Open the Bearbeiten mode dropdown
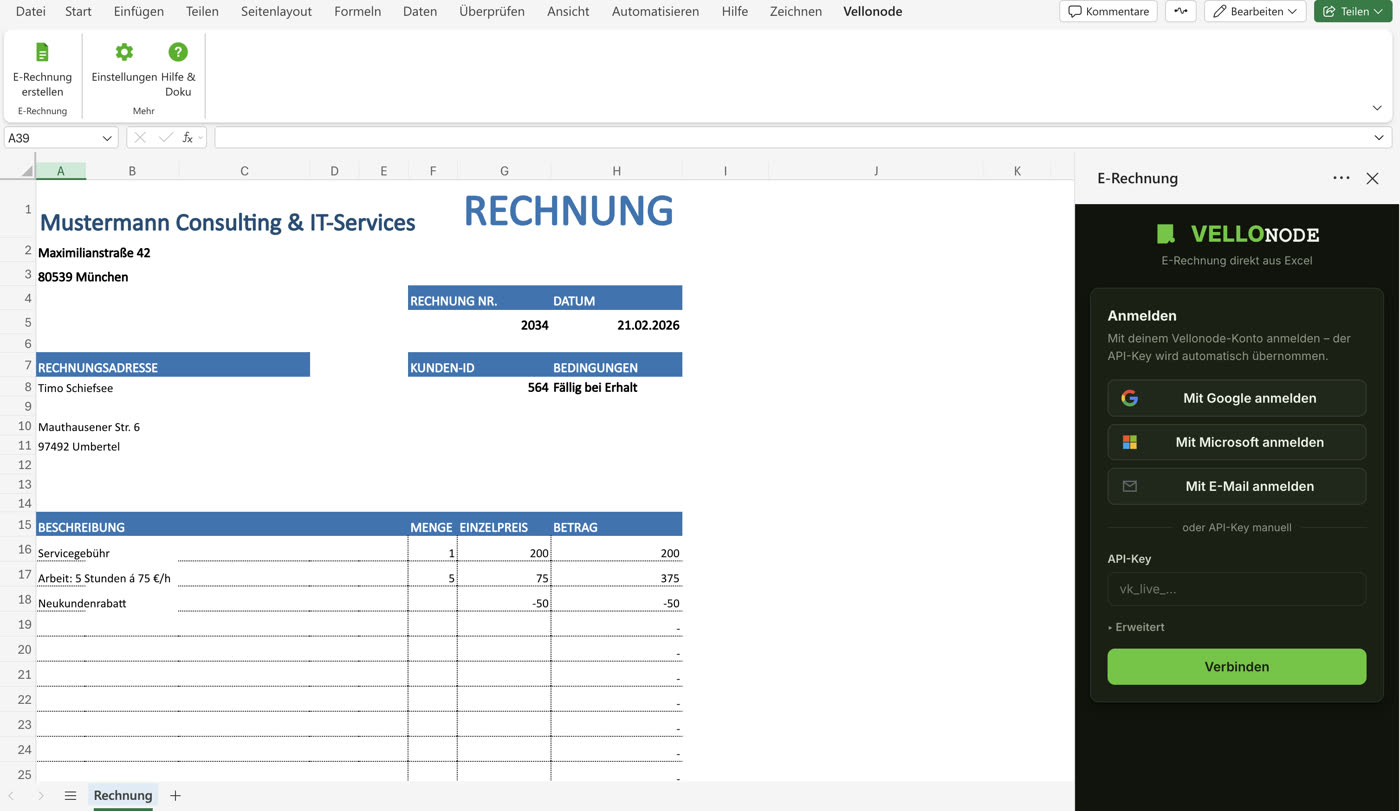The image size is (1400, 811). 1255,11
